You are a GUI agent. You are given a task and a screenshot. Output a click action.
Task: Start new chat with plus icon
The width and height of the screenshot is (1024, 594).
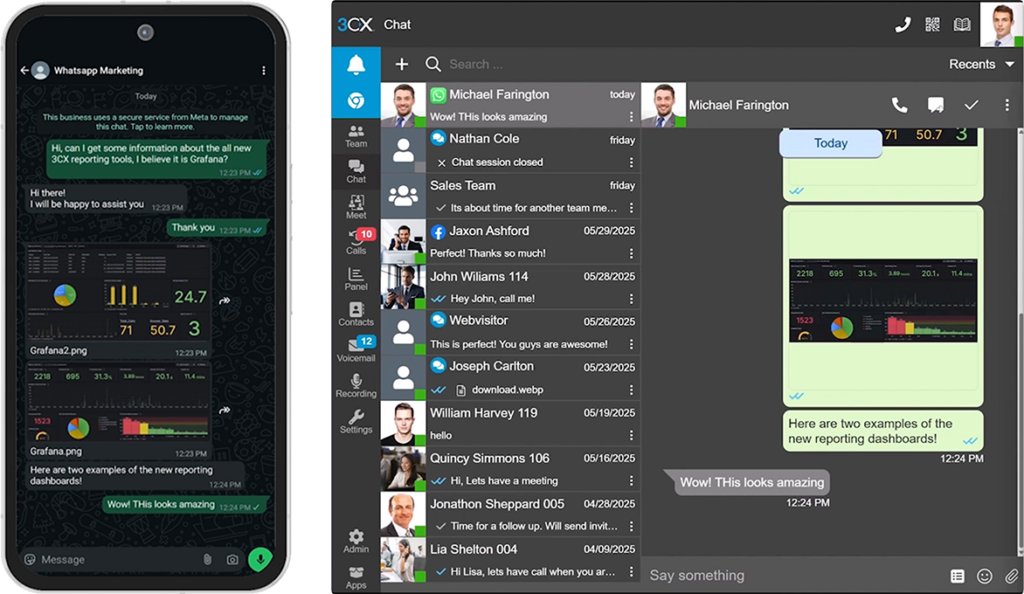click(x=401, y=64)
